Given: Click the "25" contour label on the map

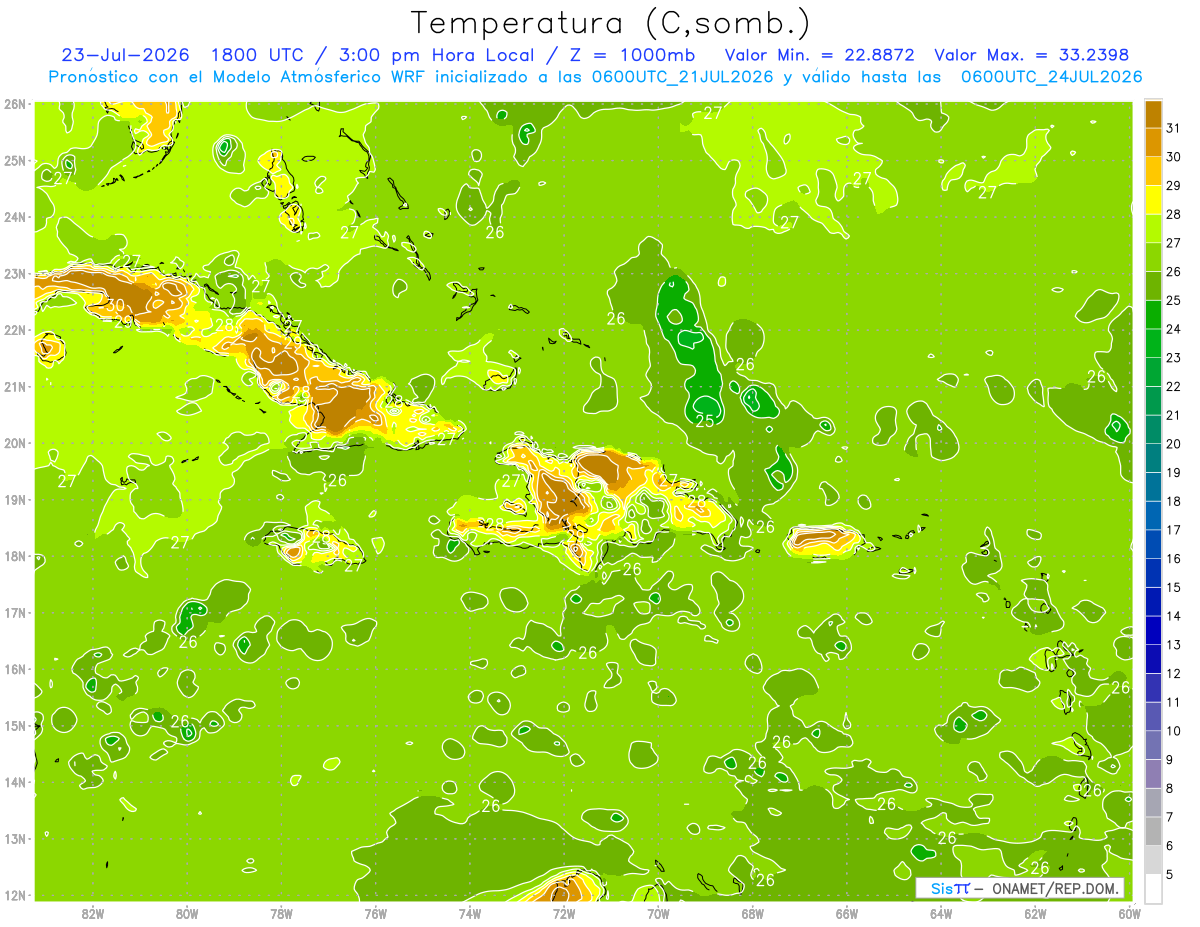Looking at the screenshot, I should [x=705, y=420].
